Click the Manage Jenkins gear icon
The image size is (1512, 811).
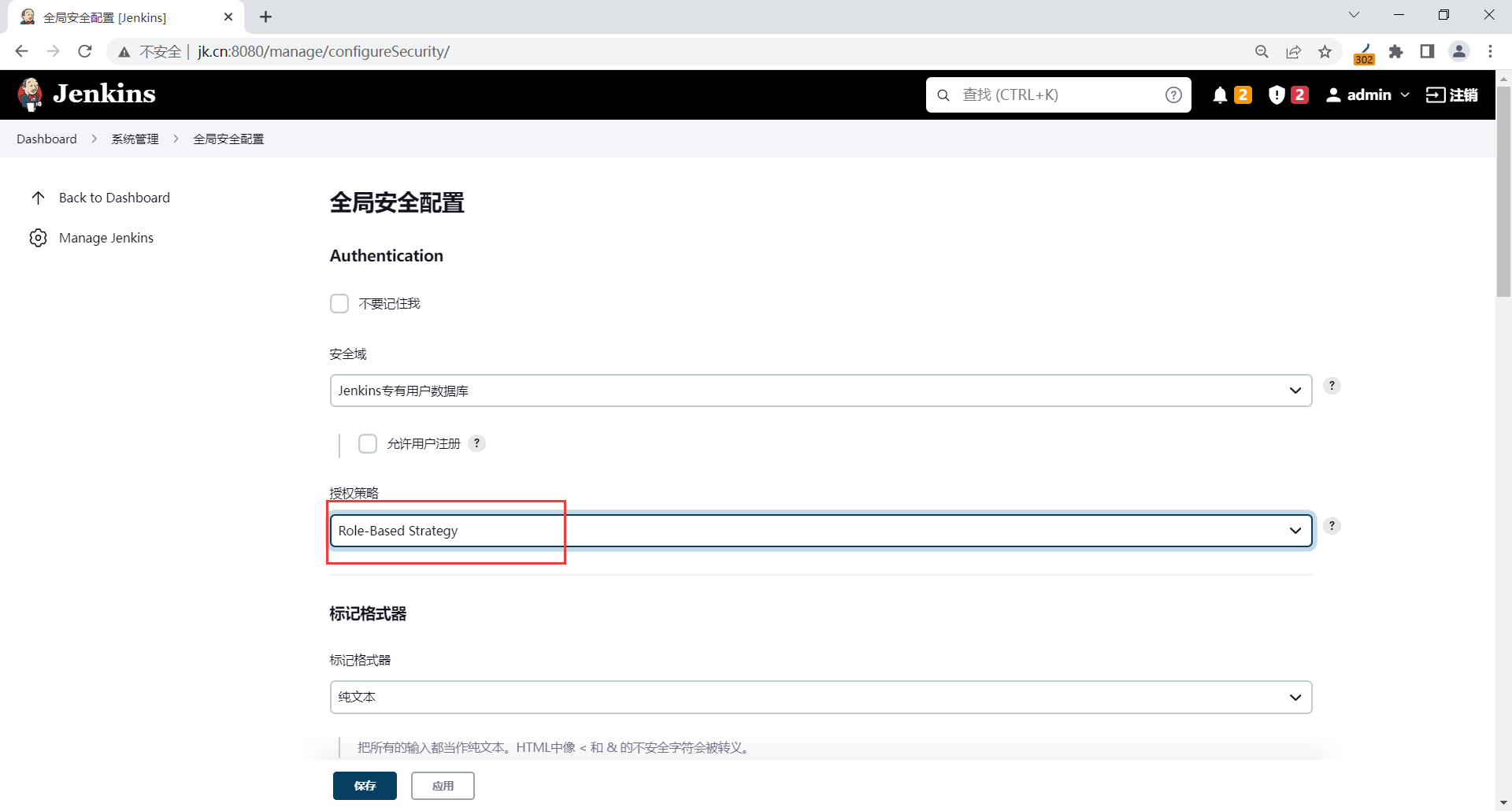click(x=38, y=238)
